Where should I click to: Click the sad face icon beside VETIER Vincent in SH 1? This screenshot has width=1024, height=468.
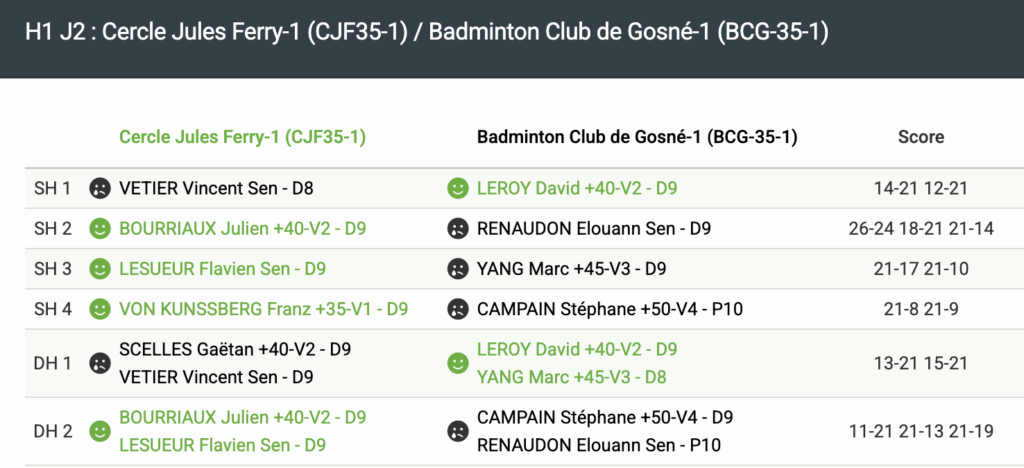[x=99, y=188]
